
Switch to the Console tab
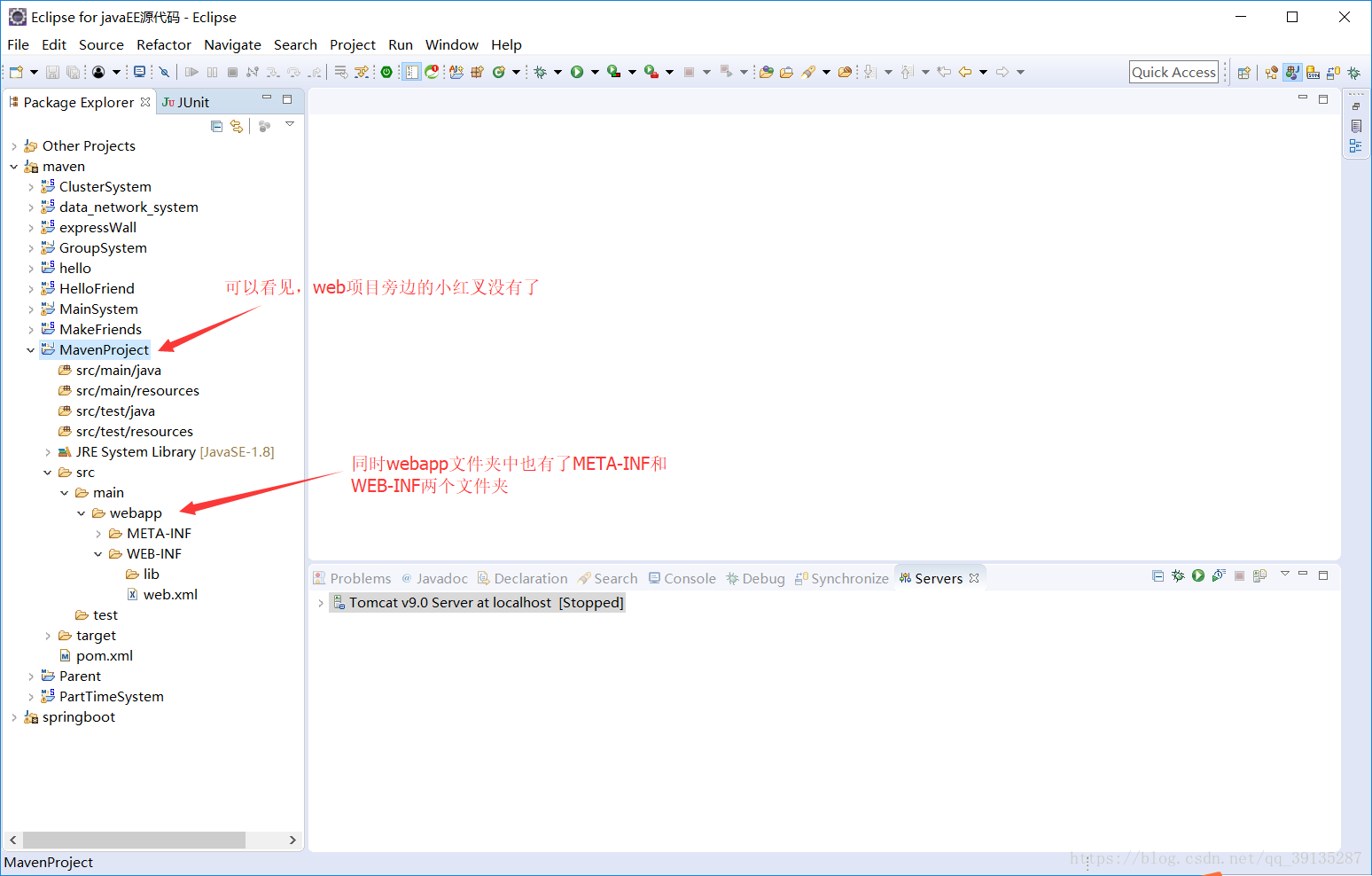tap(682, 578)
